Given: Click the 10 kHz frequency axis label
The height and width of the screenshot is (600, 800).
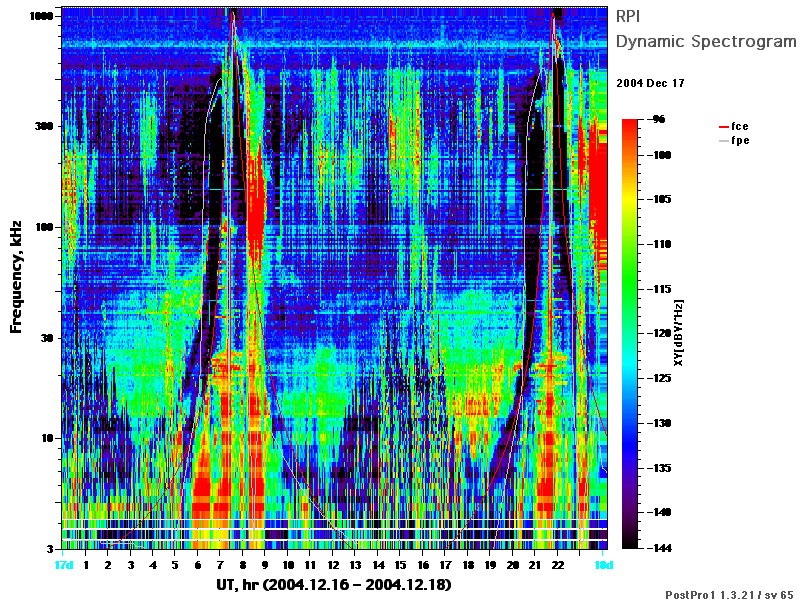Looking at the screenshot, I should pyautogui.click(x=47, y=438).
